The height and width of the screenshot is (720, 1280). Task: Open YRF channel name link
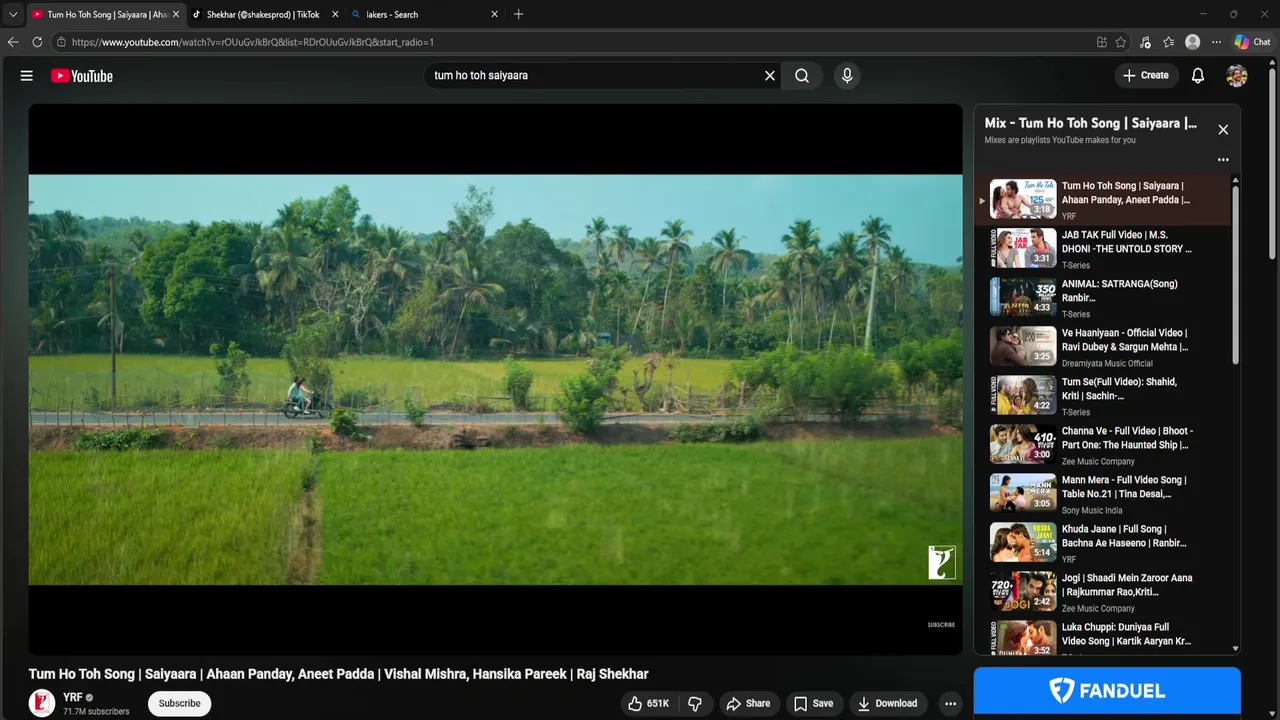[73, 697]
